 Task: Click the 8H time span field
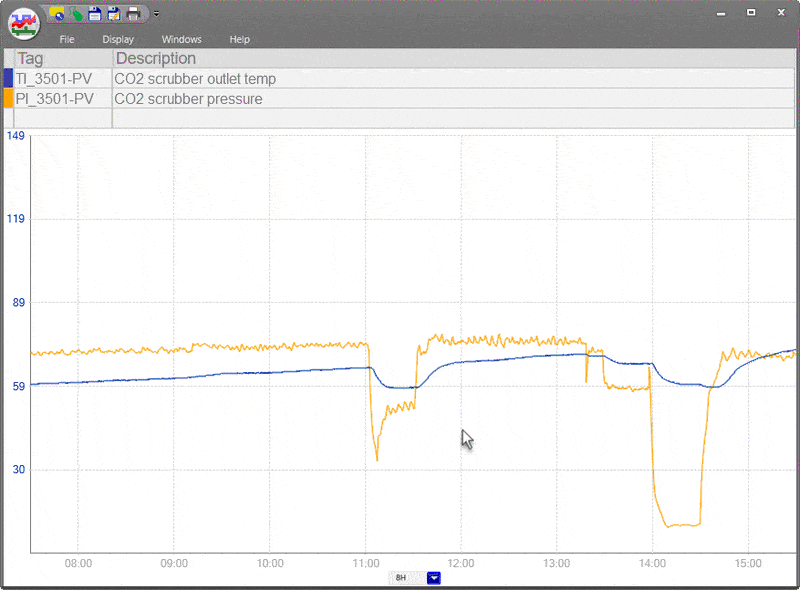pyautogui.click(x=407, y=578)
